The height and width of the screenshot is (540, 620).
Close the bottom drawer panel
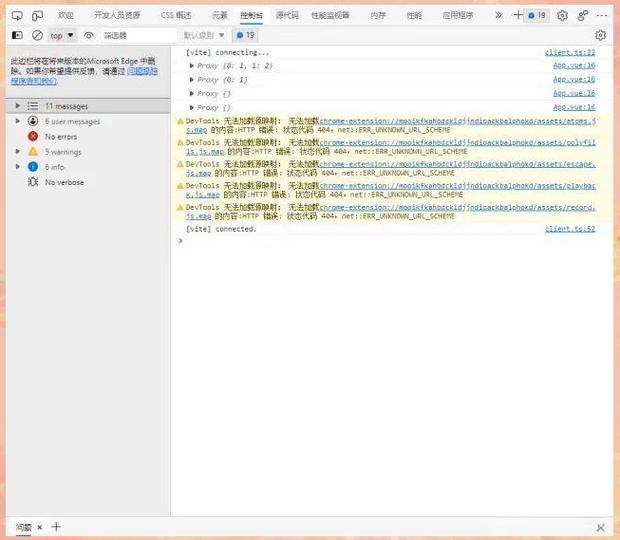[x=600, y=527]
